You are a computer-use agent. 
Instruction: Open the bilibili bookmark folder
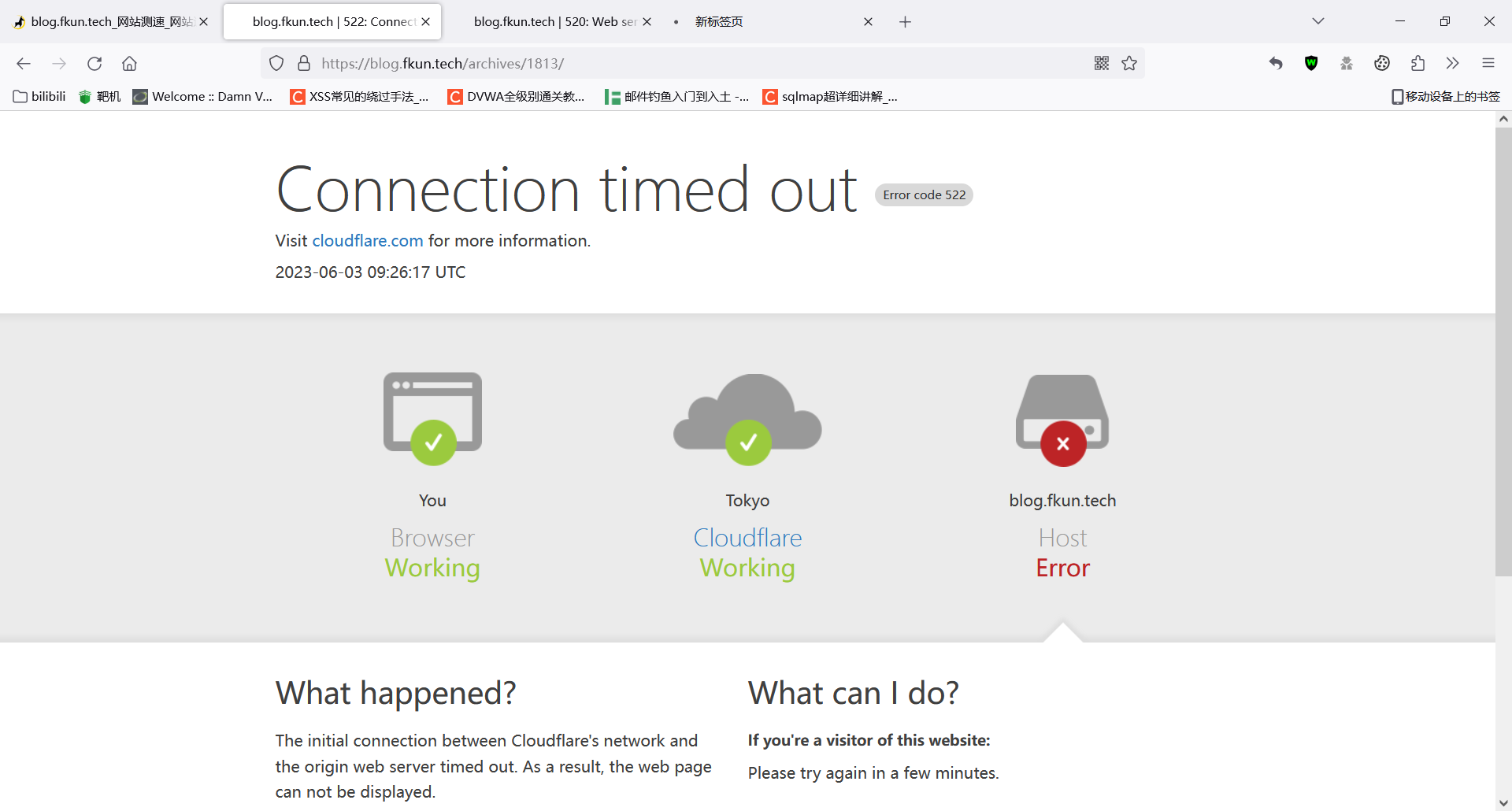click(39, 97)
